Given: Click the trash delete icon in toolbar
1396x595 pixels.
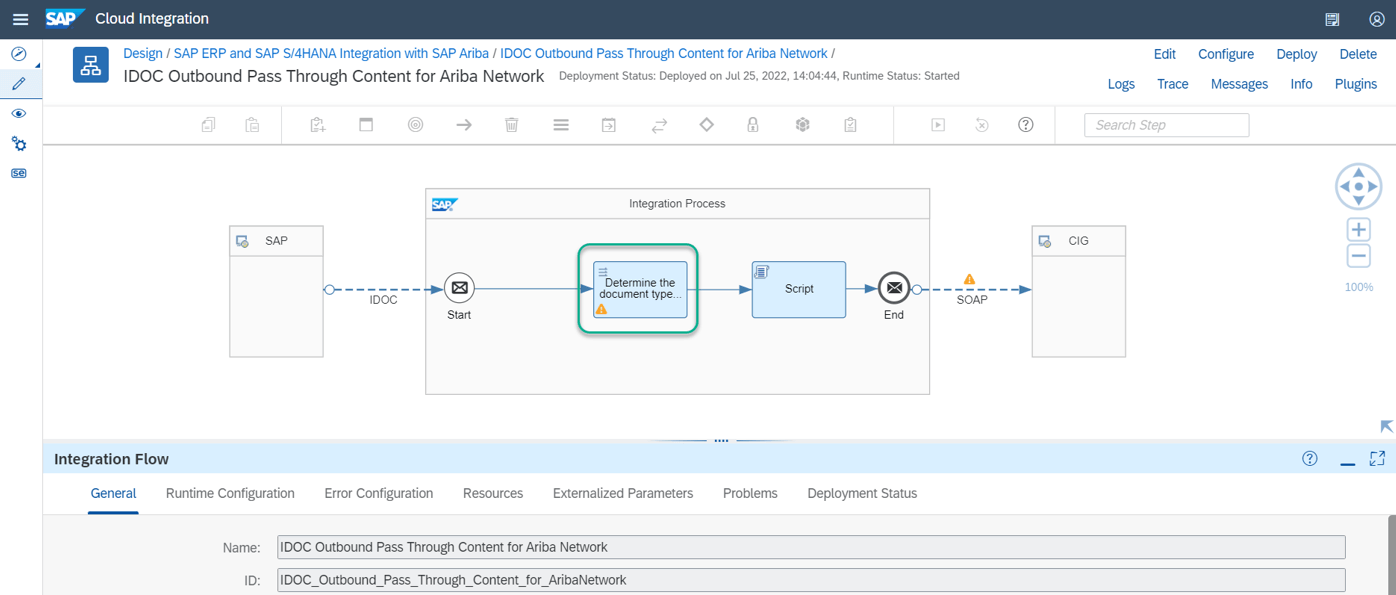Looking at the screenshot, I should point(512,125).
